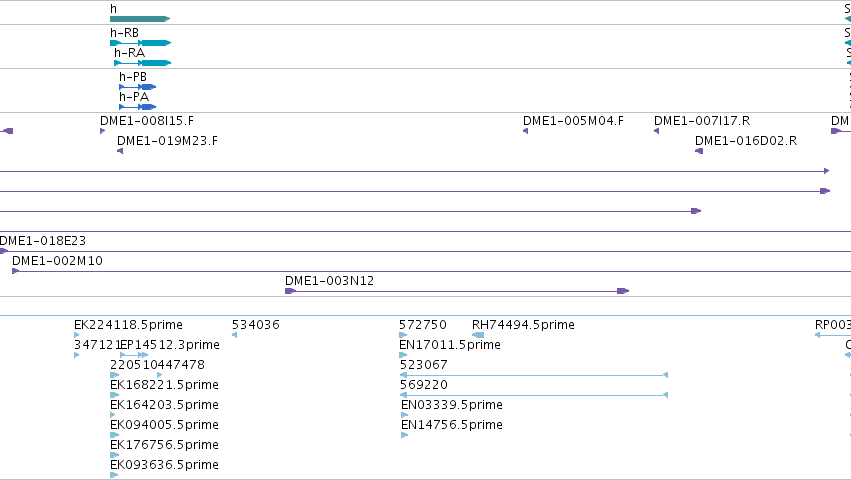Select the EK093636.5prime feature label
The height and width of the screenshot is (480, 851).
click(164, 465)
